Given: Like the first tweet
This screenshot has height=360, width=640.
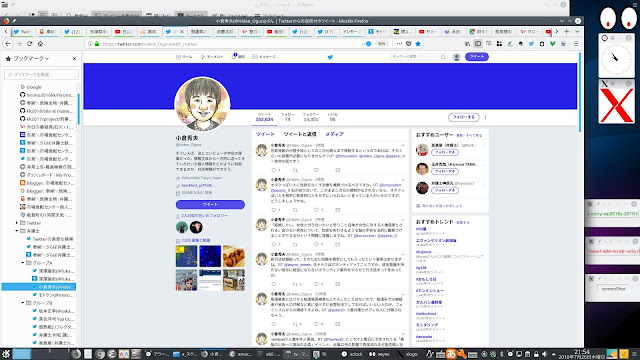Looking at the screenshot, I should pyautogui.click(x=316, y=170).
